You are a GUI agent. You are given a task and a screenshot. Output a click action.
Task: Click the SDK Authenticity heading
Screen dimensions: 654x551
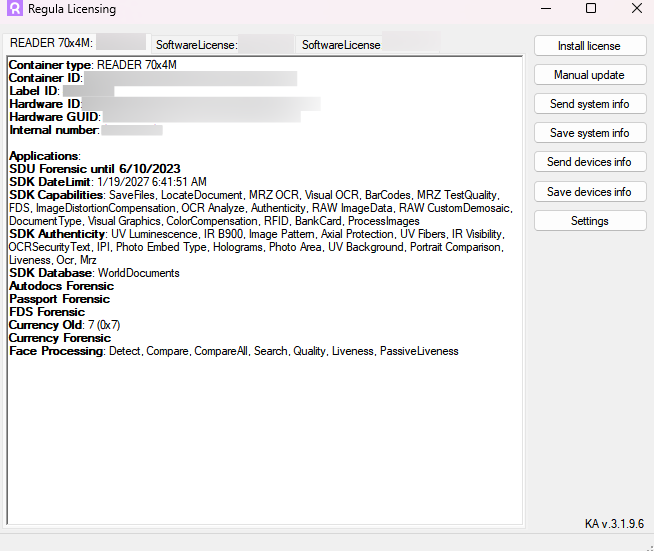[58, 234]
